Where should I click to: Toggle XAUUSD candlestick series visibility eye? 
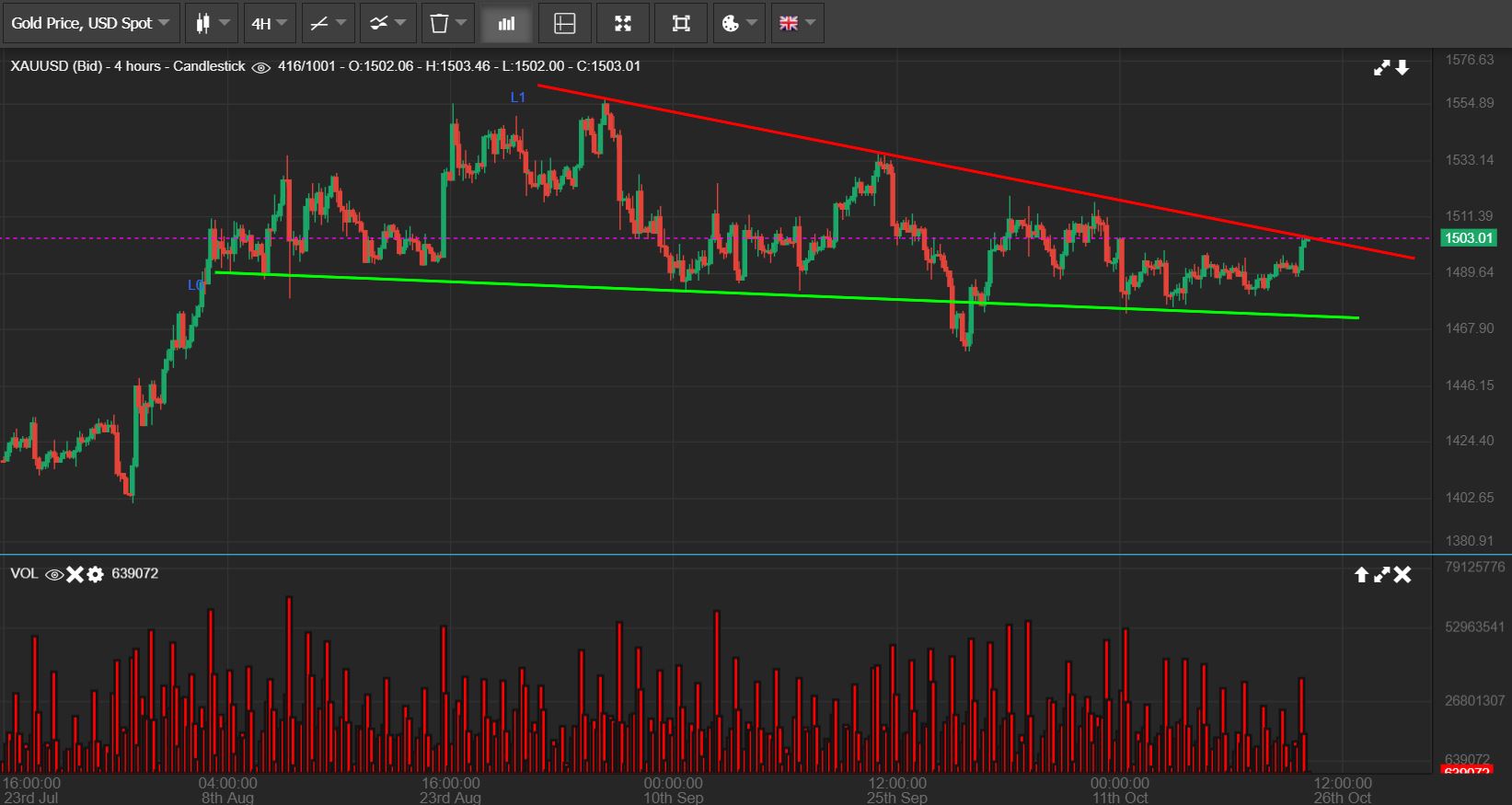click(260, 67)
